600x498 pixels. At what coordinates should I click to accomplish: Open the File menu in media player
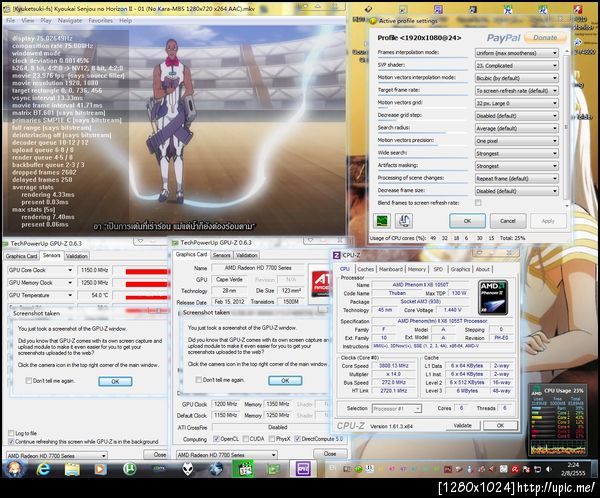11,20
